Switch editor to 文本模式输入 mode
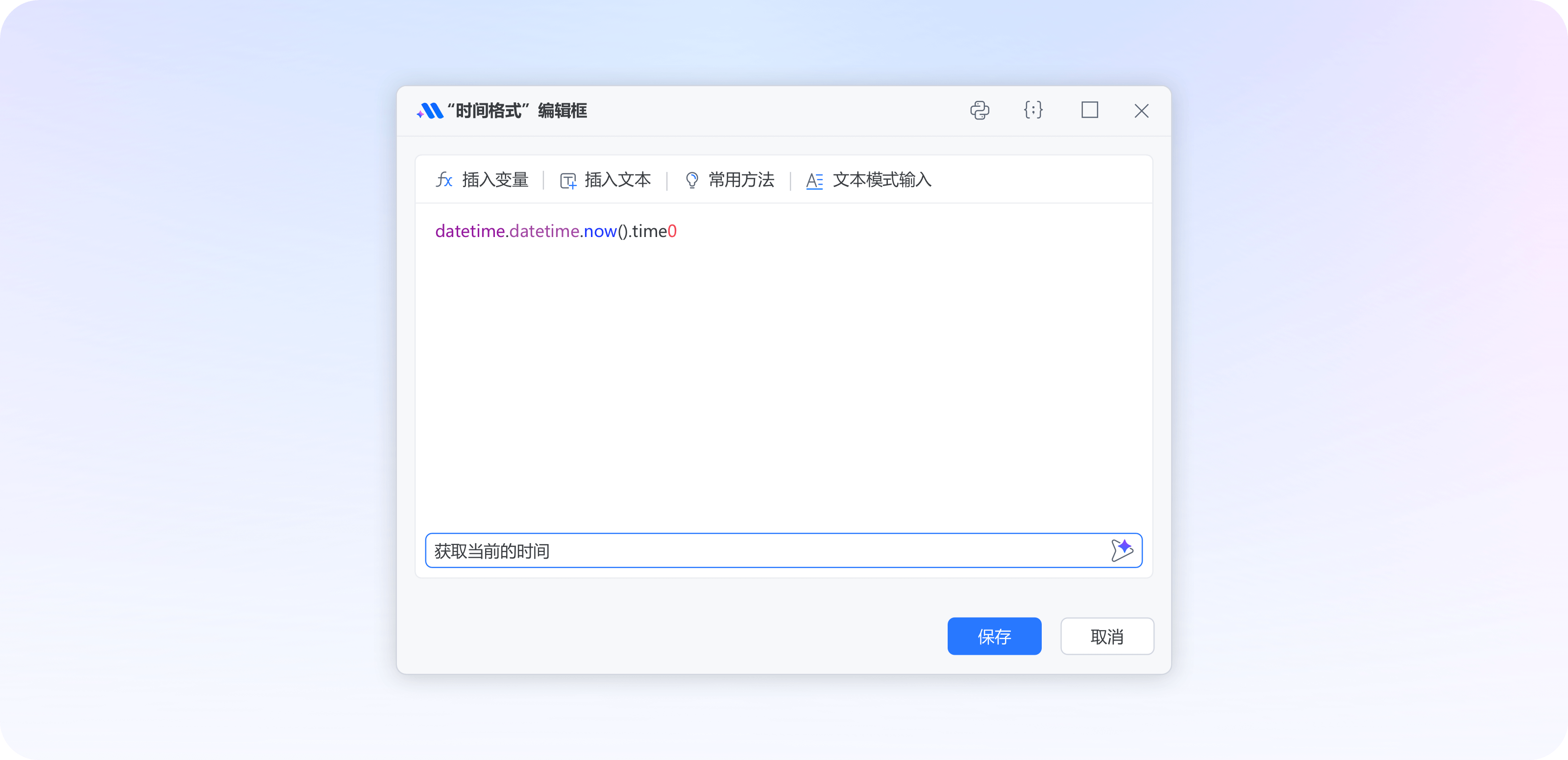This screenshot has height=760, width=1568. click(x=882, y=180)
